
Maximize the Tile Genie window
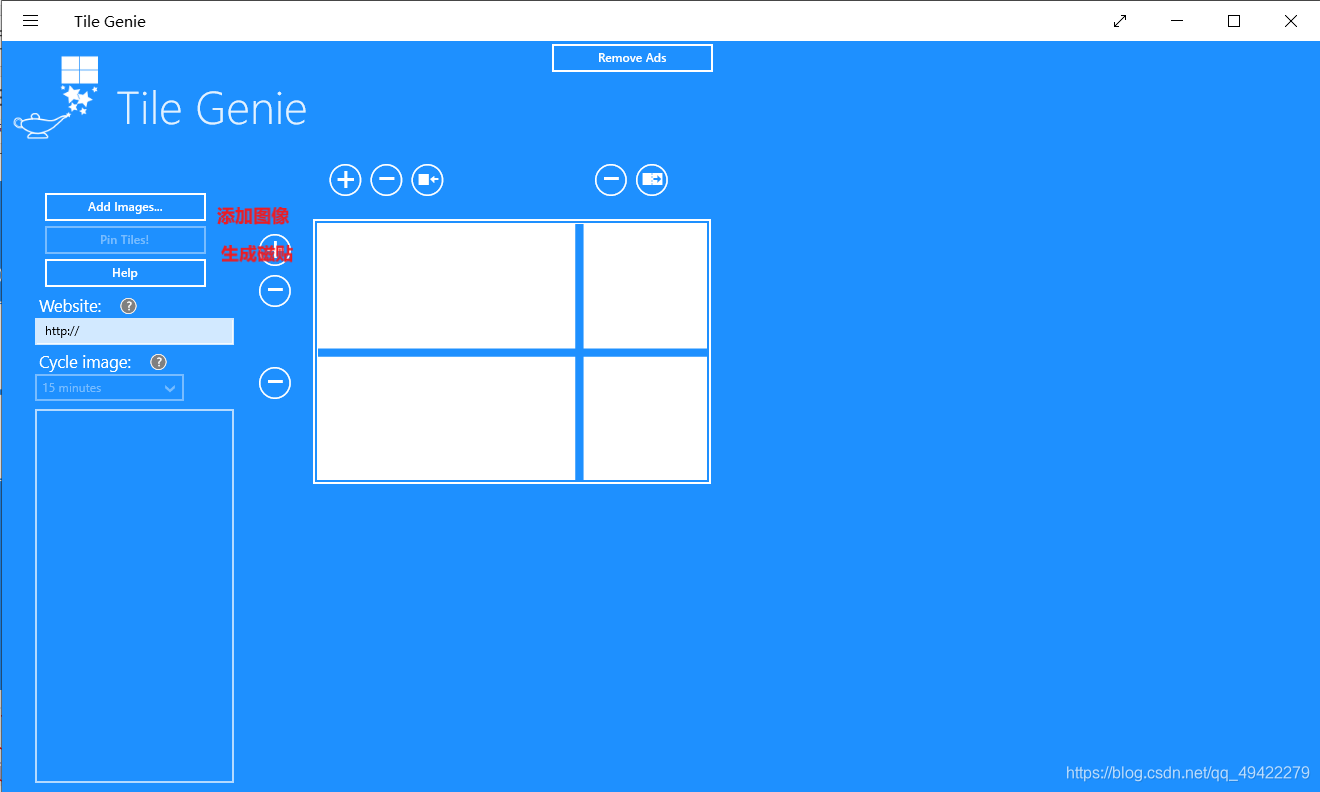pyautogui.click(x=1234, y=21)
